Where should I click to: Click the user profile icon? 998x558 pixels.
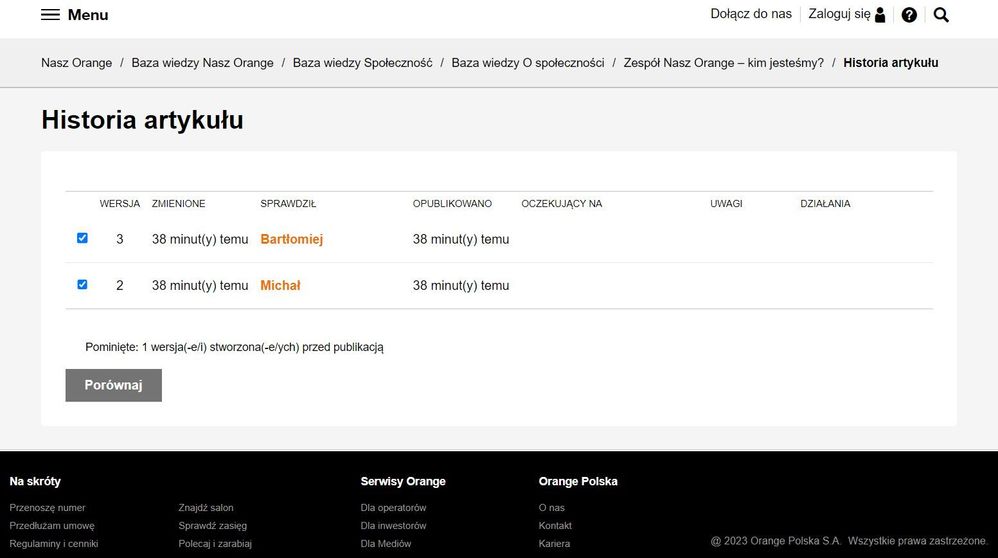pos(880,15)
